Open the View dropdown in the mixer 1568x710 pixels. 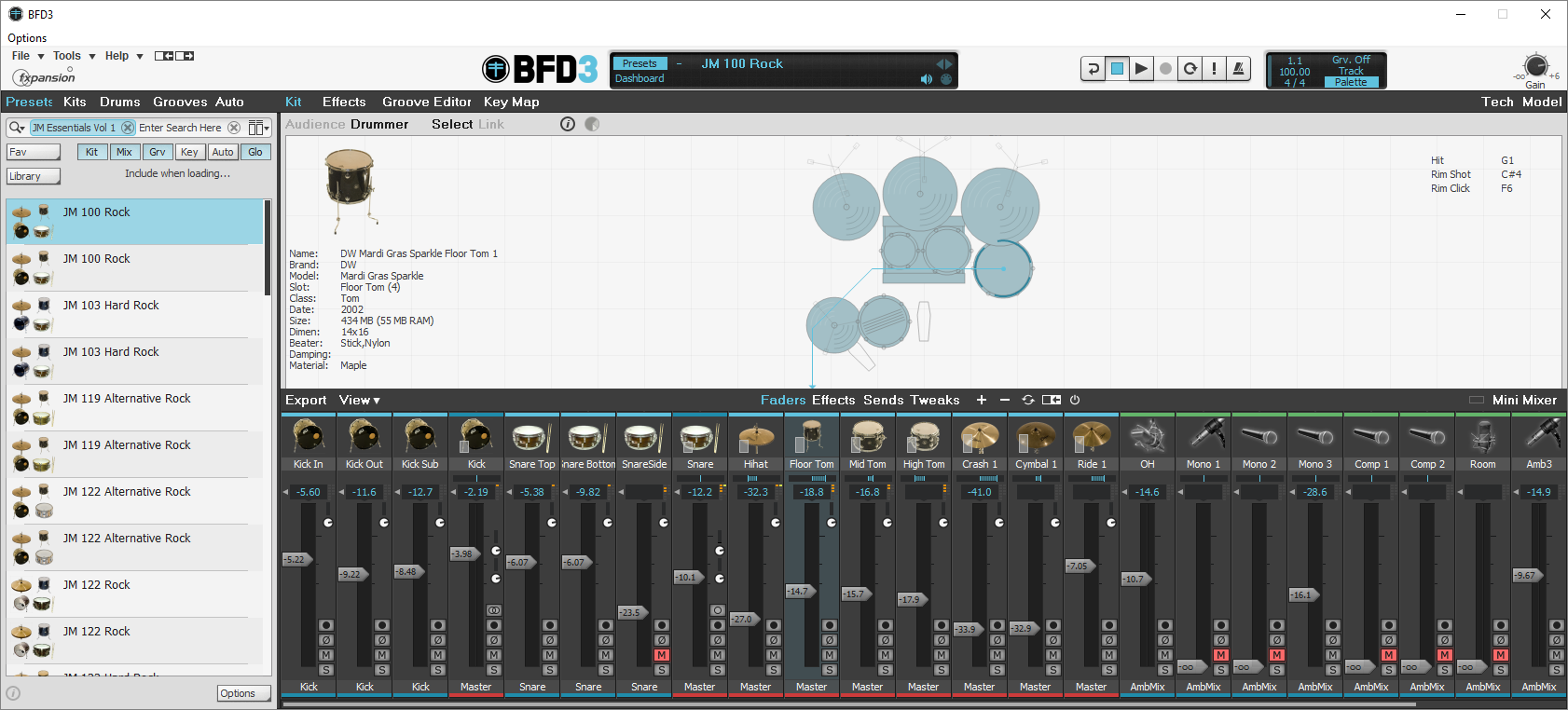pos(360,400)
